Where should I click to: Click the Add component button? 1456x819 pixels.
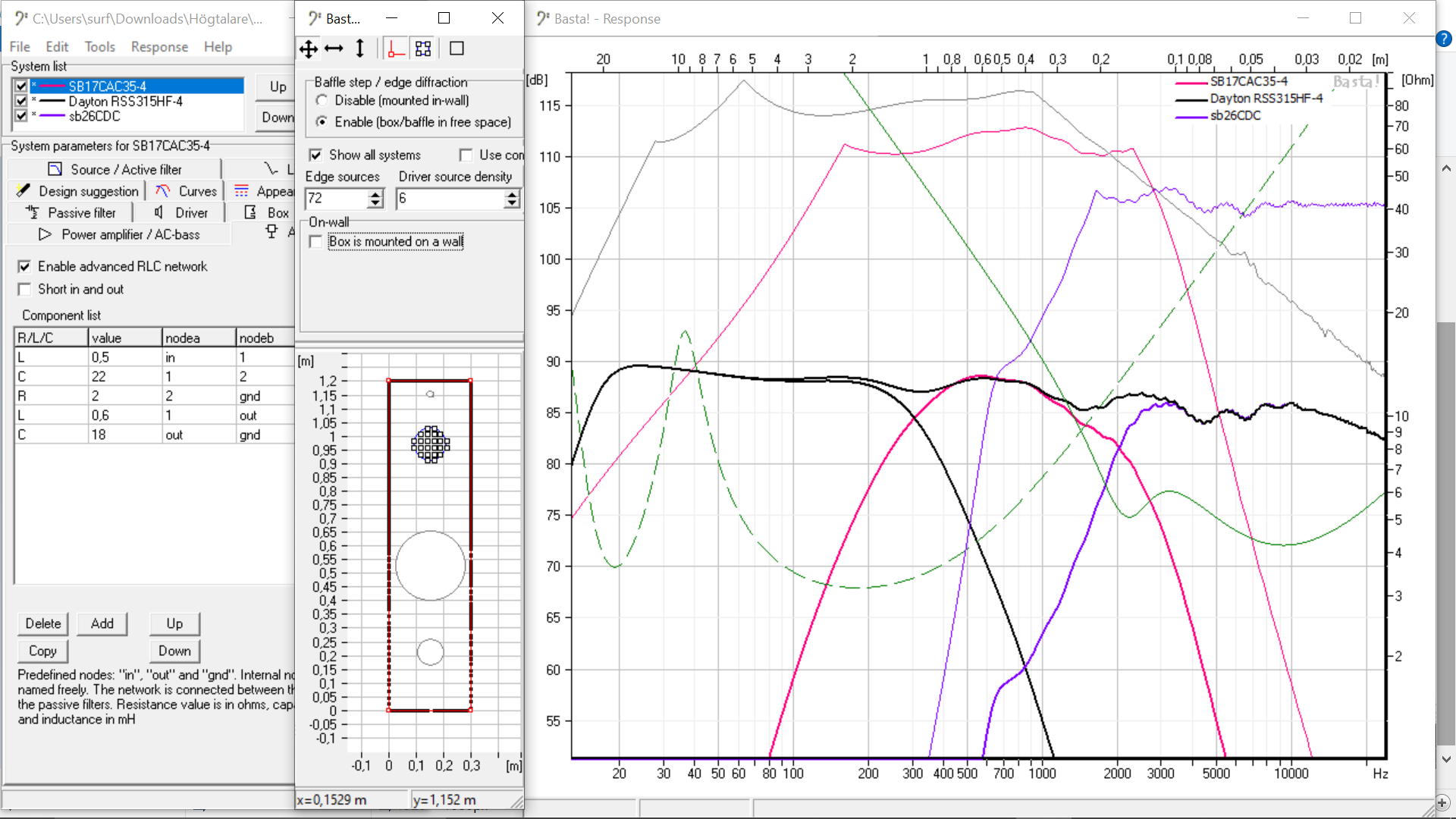pos(101,623)
